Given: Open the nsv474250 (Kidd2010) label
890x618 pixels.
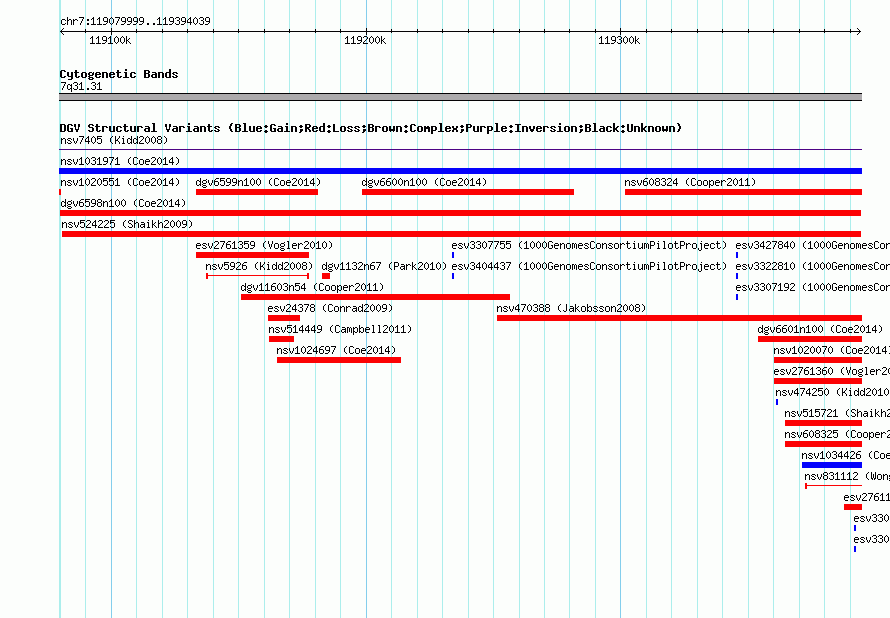Looking at the screenshot, I should pos(832,392).
